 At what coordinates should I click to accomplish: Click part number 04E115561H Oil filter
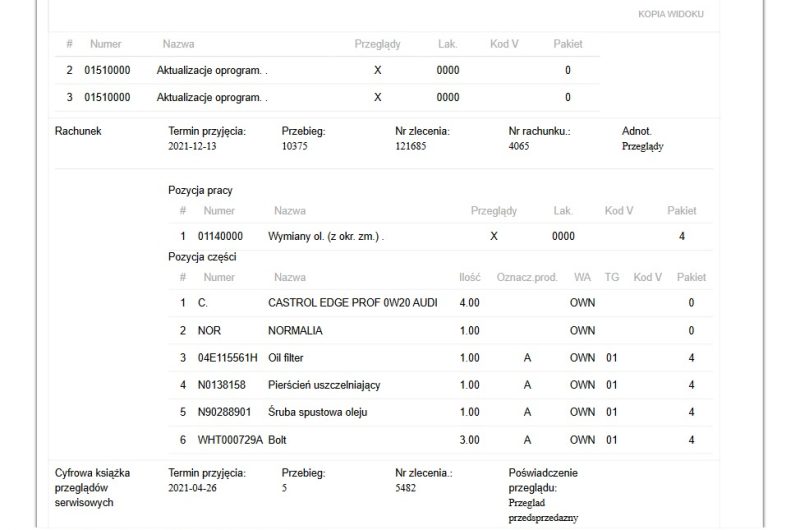pyautogui.click(x=228, y=358)
